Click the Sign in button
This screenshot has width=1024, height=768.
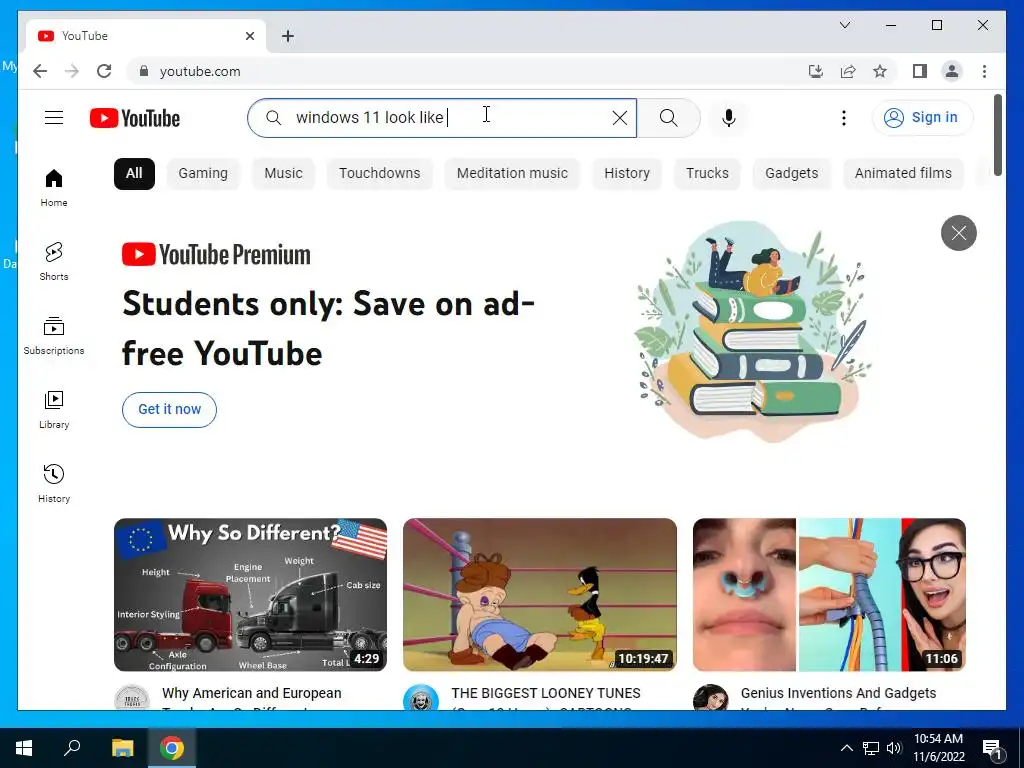(x=921, y=118)
